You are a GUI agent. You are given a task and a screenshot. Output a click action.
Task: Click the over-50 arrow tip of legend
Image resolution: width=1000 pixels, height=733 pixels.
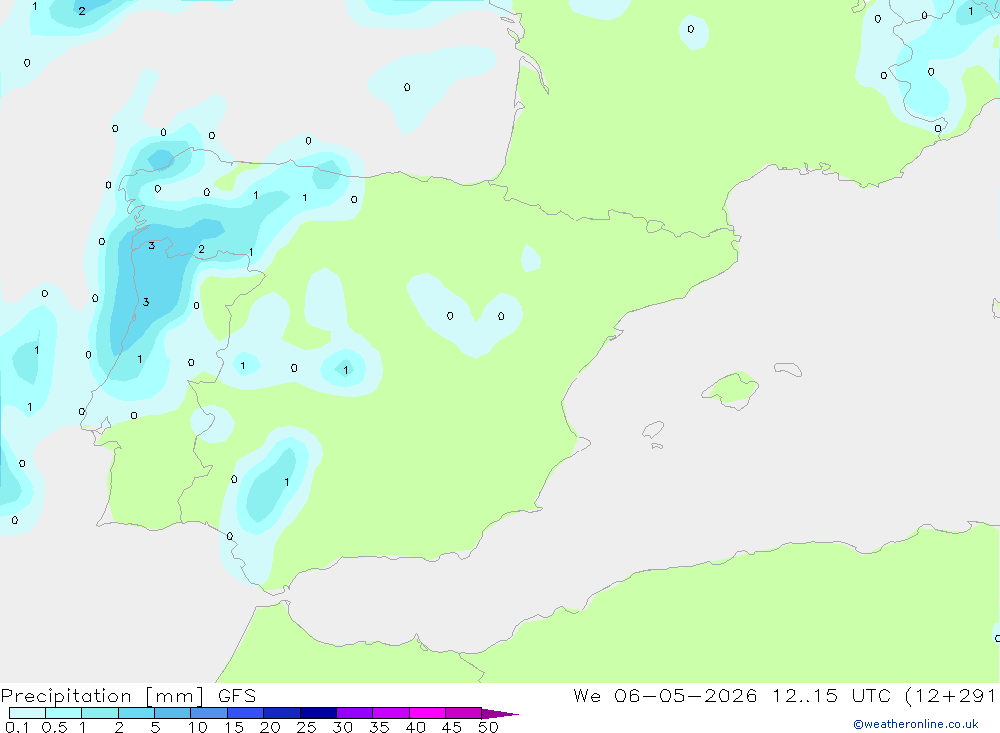click(x=500, y=714)
